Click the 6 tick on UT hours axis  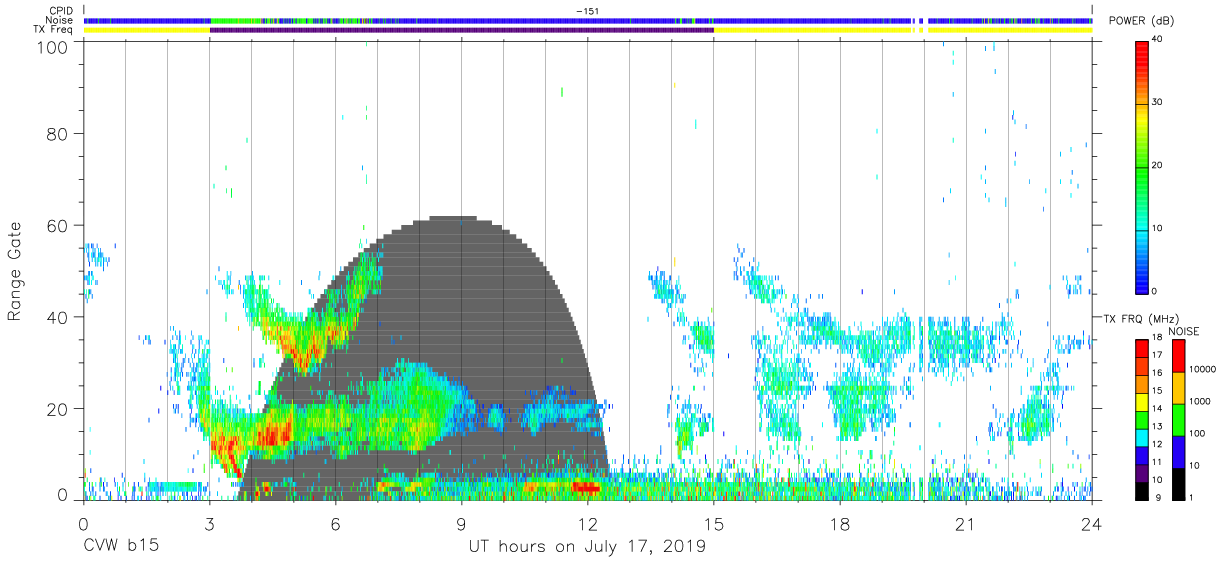pos(335,524)
